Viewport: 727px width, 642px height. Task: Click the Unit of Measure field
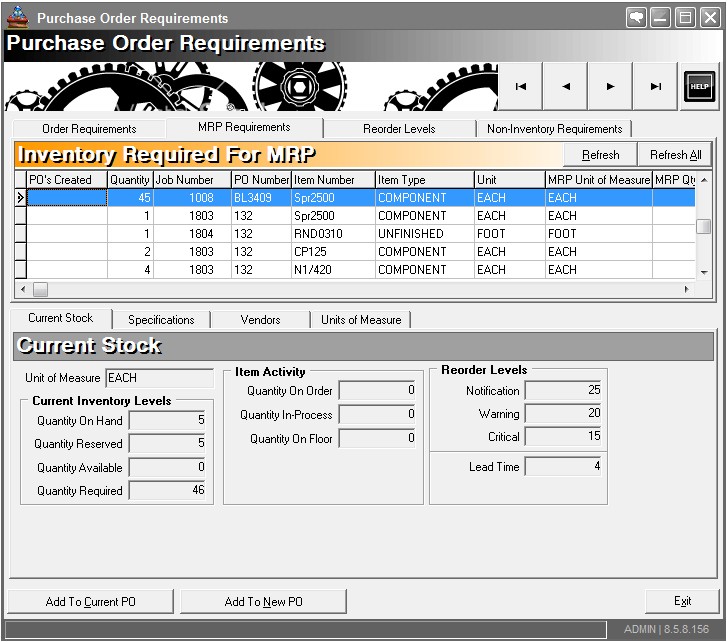(159, 378)
